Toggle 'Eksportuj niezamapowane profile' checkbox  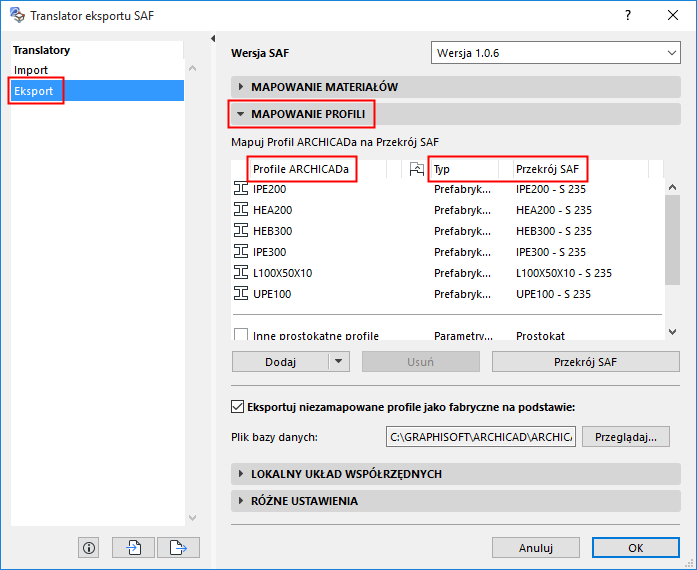(x=237, y=407)
